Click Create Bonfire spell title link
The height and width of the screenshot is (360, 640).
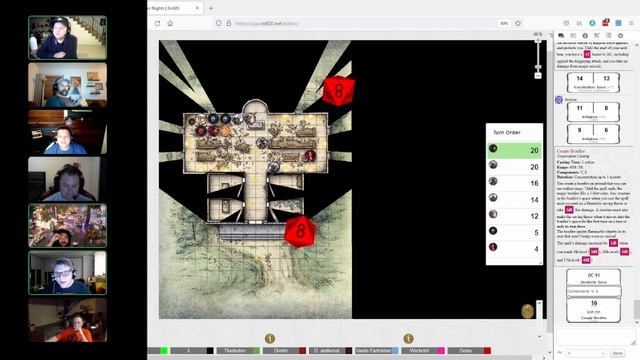571,151
